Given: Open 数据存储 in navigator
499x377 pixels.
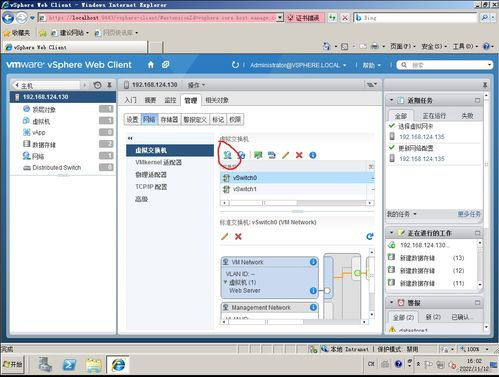Looking at the screenshot, I should (x=44, y=145).
